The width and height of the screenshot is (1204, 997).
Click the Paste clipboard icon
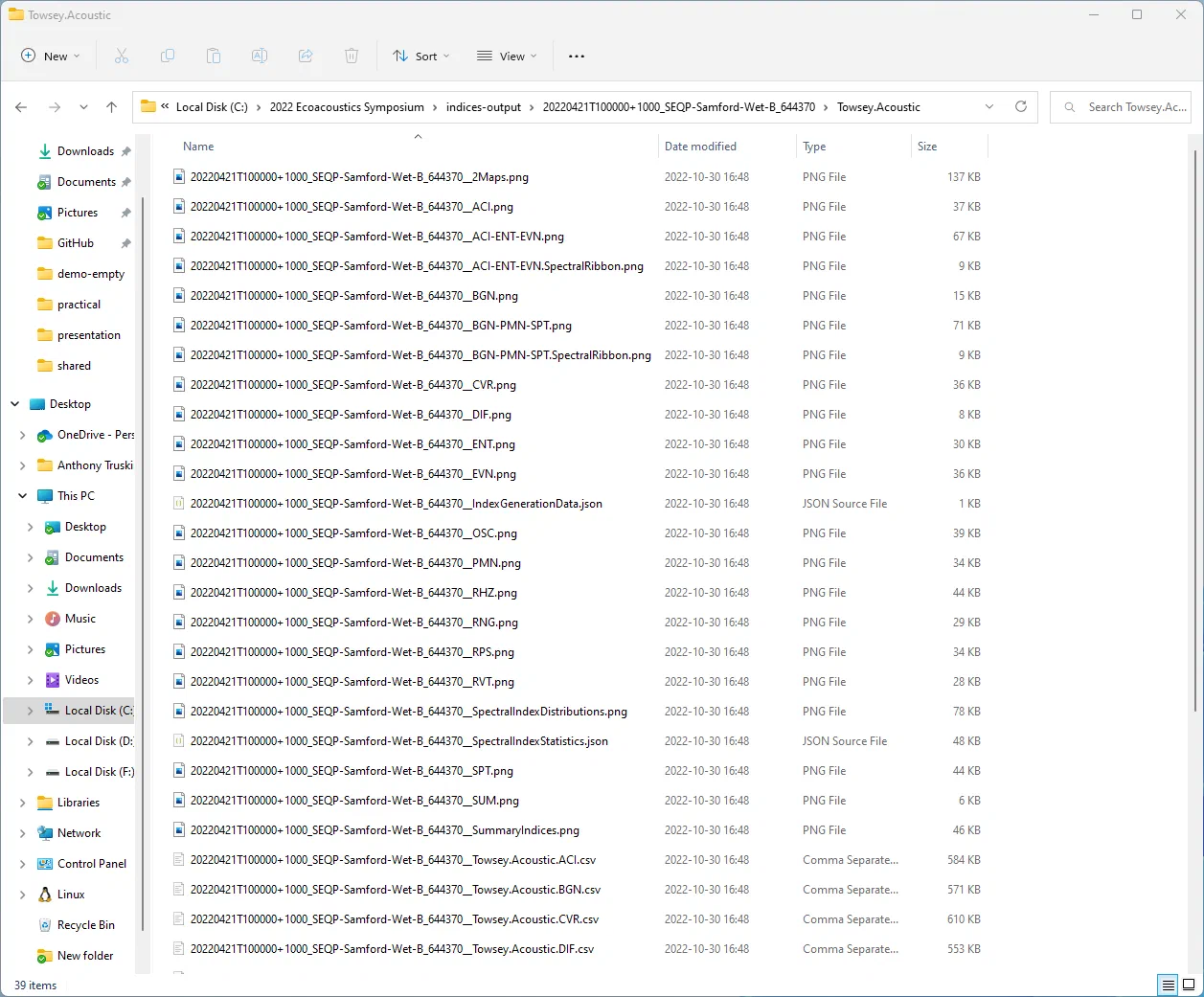click(214, 56)
